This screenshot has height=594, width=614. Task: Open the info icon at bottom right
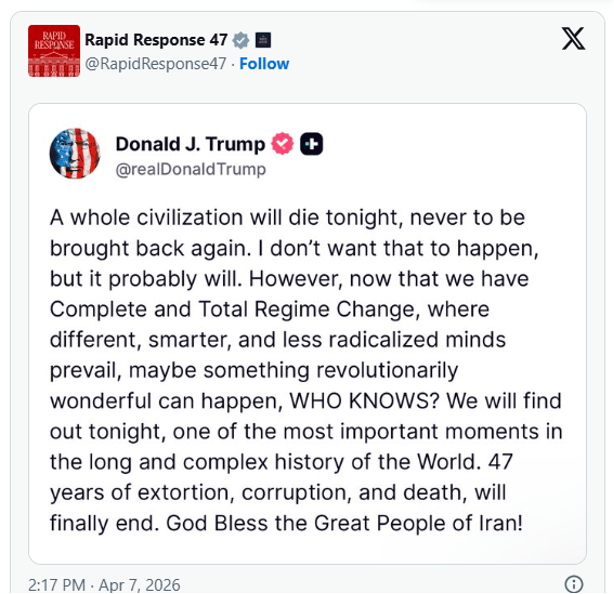(x=574, y=584)
